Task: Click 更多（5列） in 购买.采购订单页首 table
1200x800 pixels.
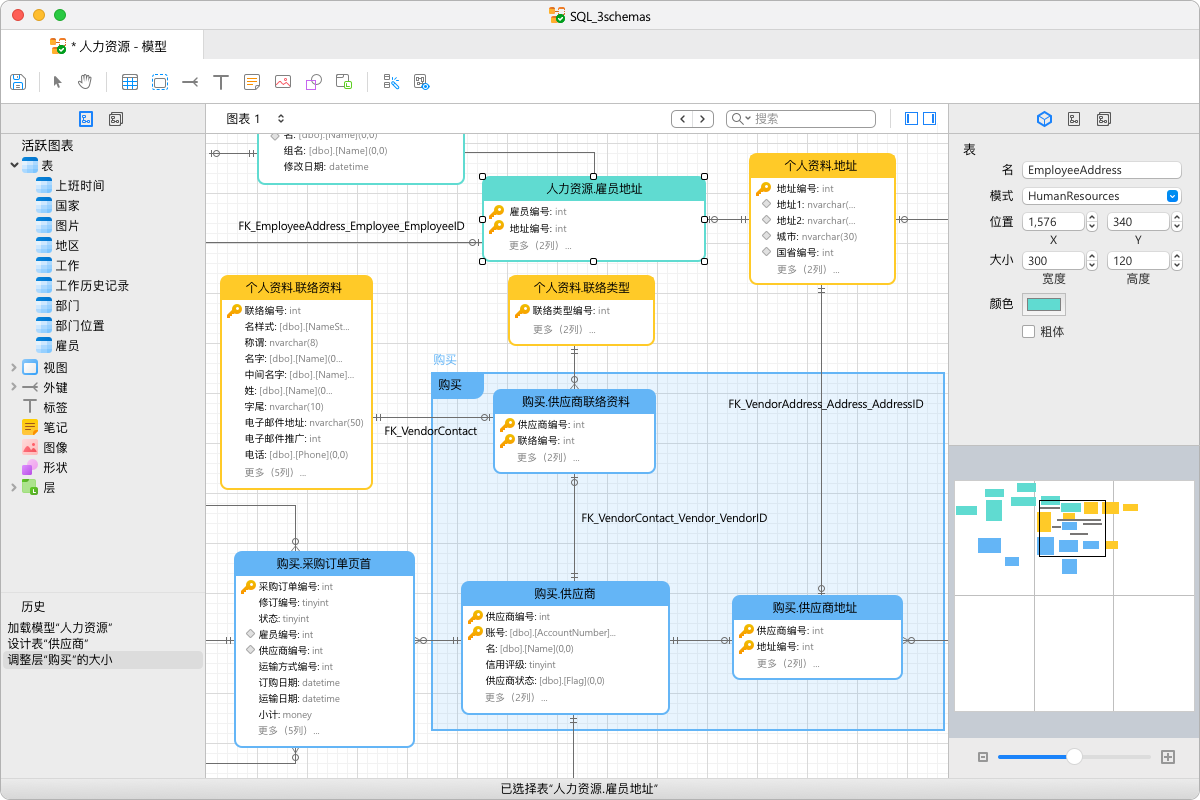Action: tap(289, 730)
